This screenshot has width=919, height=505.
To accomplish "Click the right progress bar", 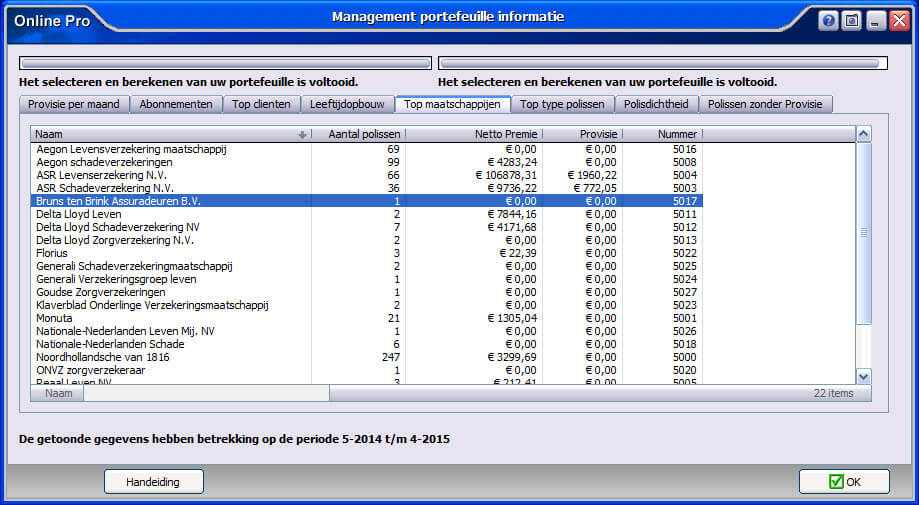I will 663,63.
